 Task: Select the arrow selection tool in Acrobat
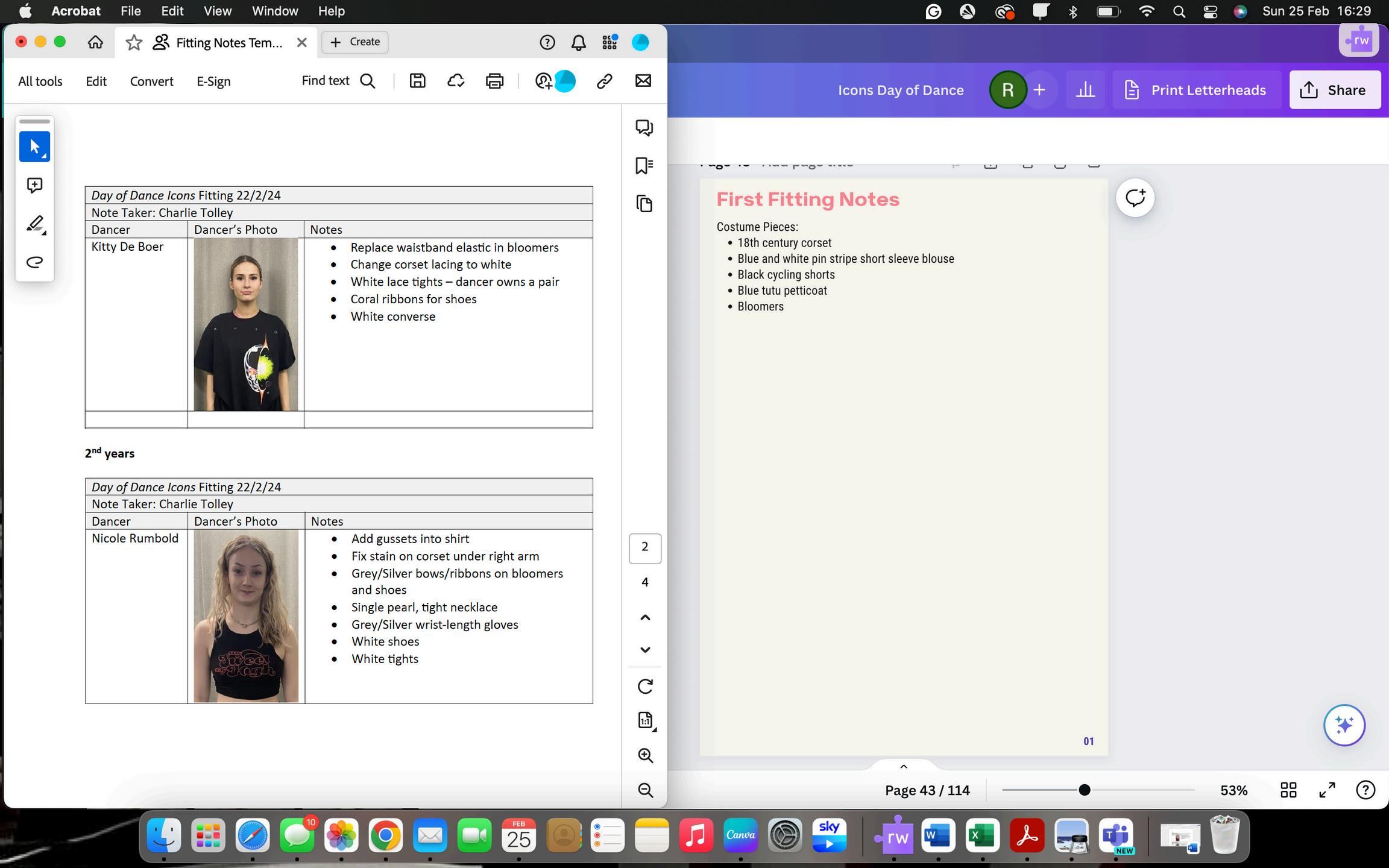[34, 146]
